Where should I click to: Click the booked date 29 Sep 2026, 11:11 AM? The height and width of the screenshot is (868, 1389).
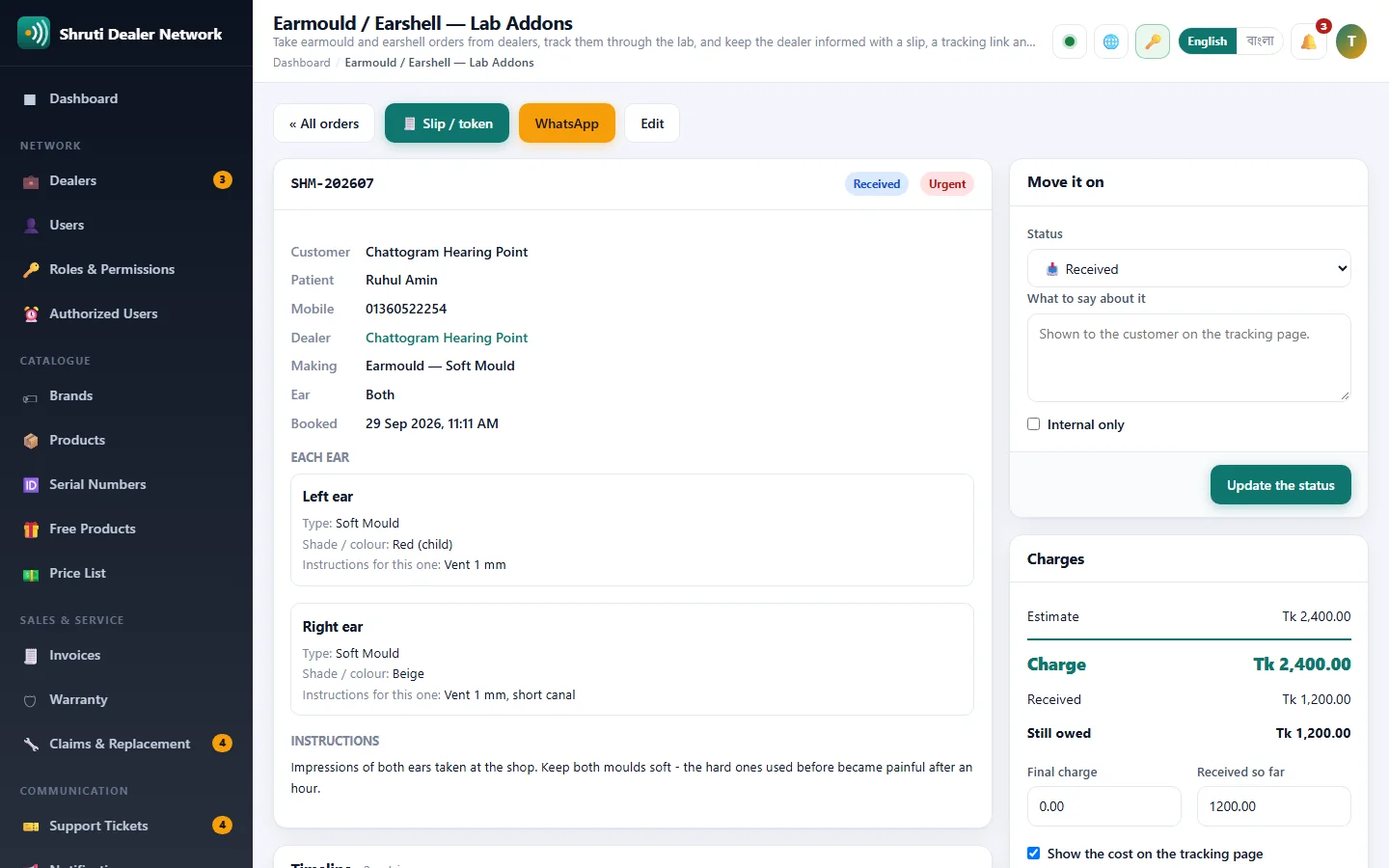(x=432, y=423)
